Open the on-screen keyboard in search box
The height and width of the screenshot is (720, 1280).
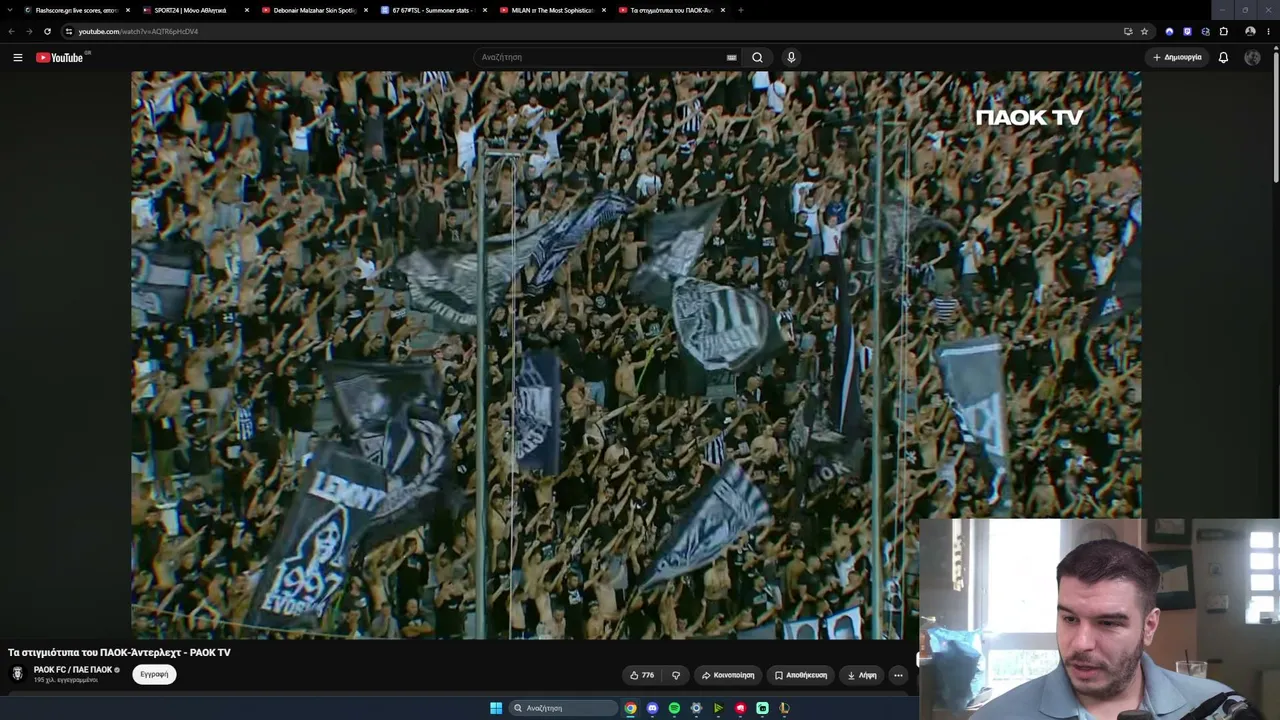(x=732, y=57)
